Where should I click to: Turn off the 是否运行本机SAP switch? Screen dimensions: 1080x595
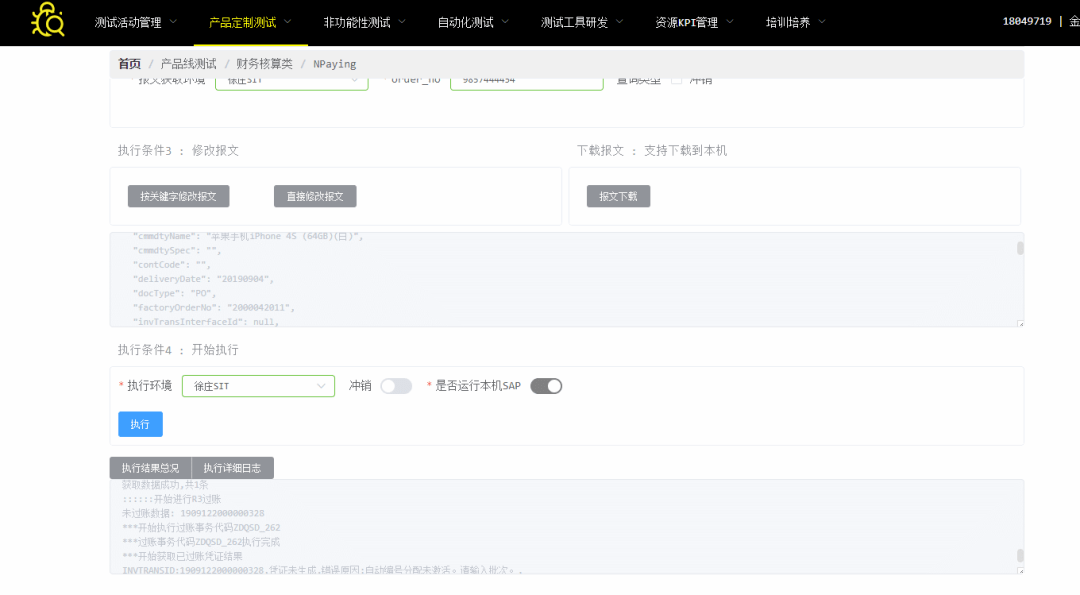(x=546, y=386)
